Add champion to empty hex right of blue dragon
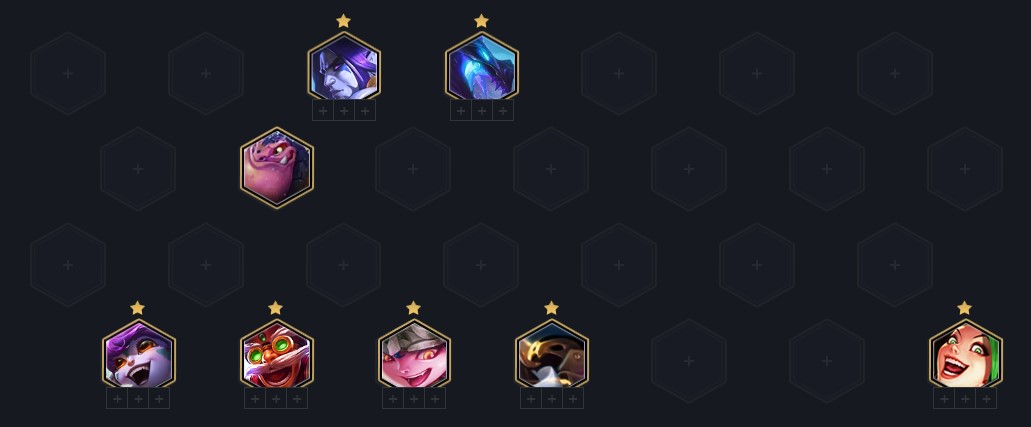 (x=619, y=74)
